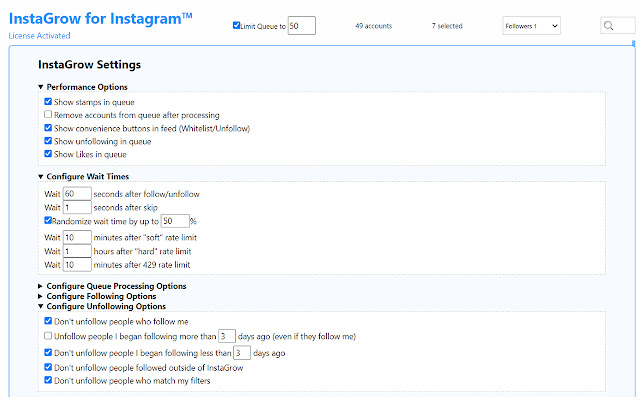This screenshot has width=640, height=400.
Task: Click the Limit Queue number field
Action: coord(301,26)
